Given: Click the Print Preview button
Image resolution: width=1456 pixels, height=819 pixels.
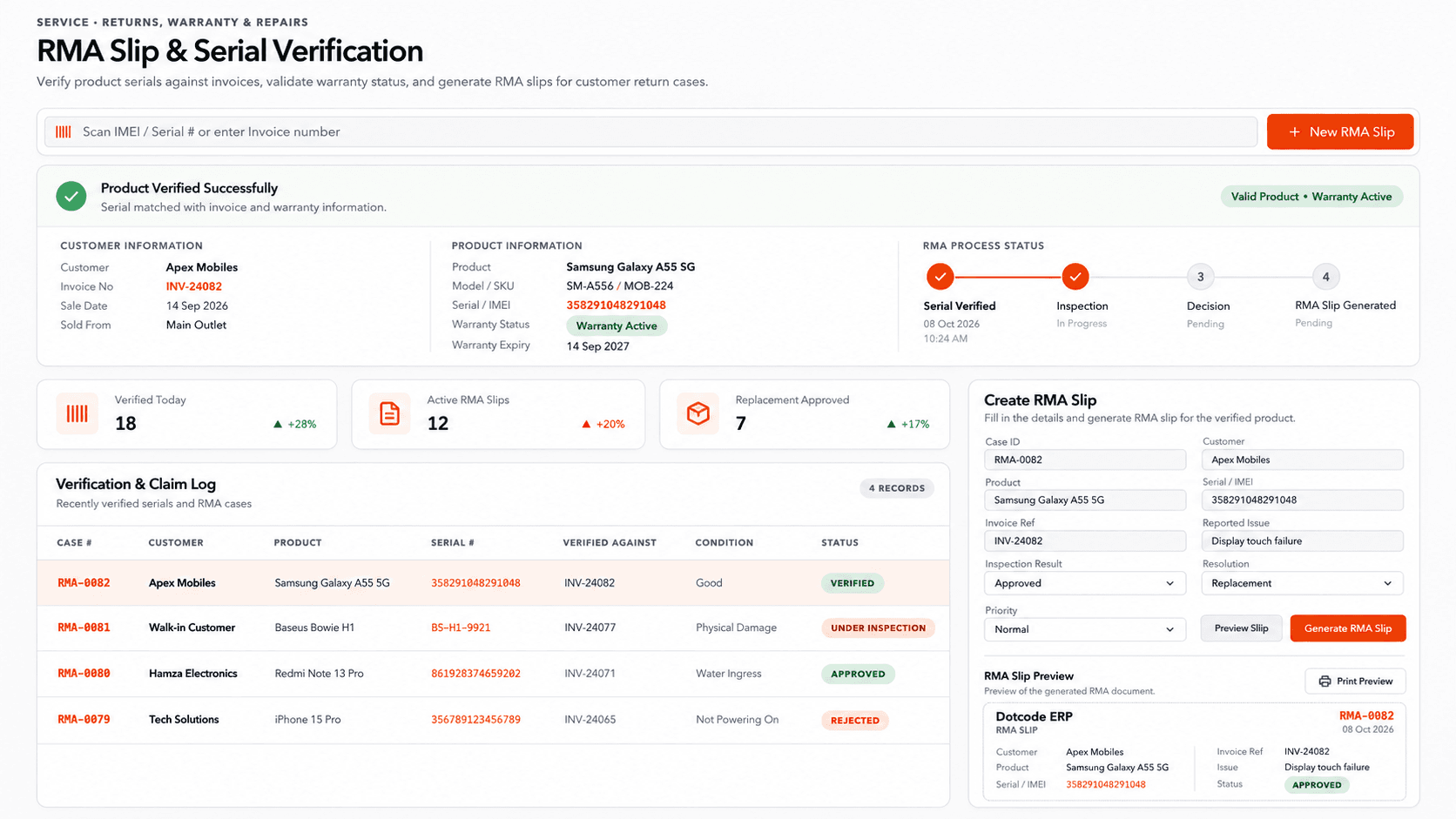Looking at the screenshot, I should coord(1355,681).
